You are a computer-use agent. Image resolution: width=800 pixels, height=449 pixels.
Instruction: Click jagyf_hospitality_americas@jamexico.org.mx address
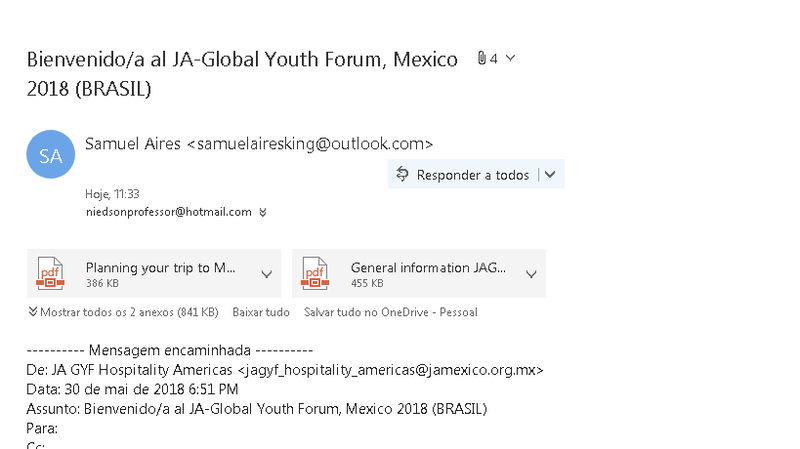pyautogui.click(x=390, y=369)
